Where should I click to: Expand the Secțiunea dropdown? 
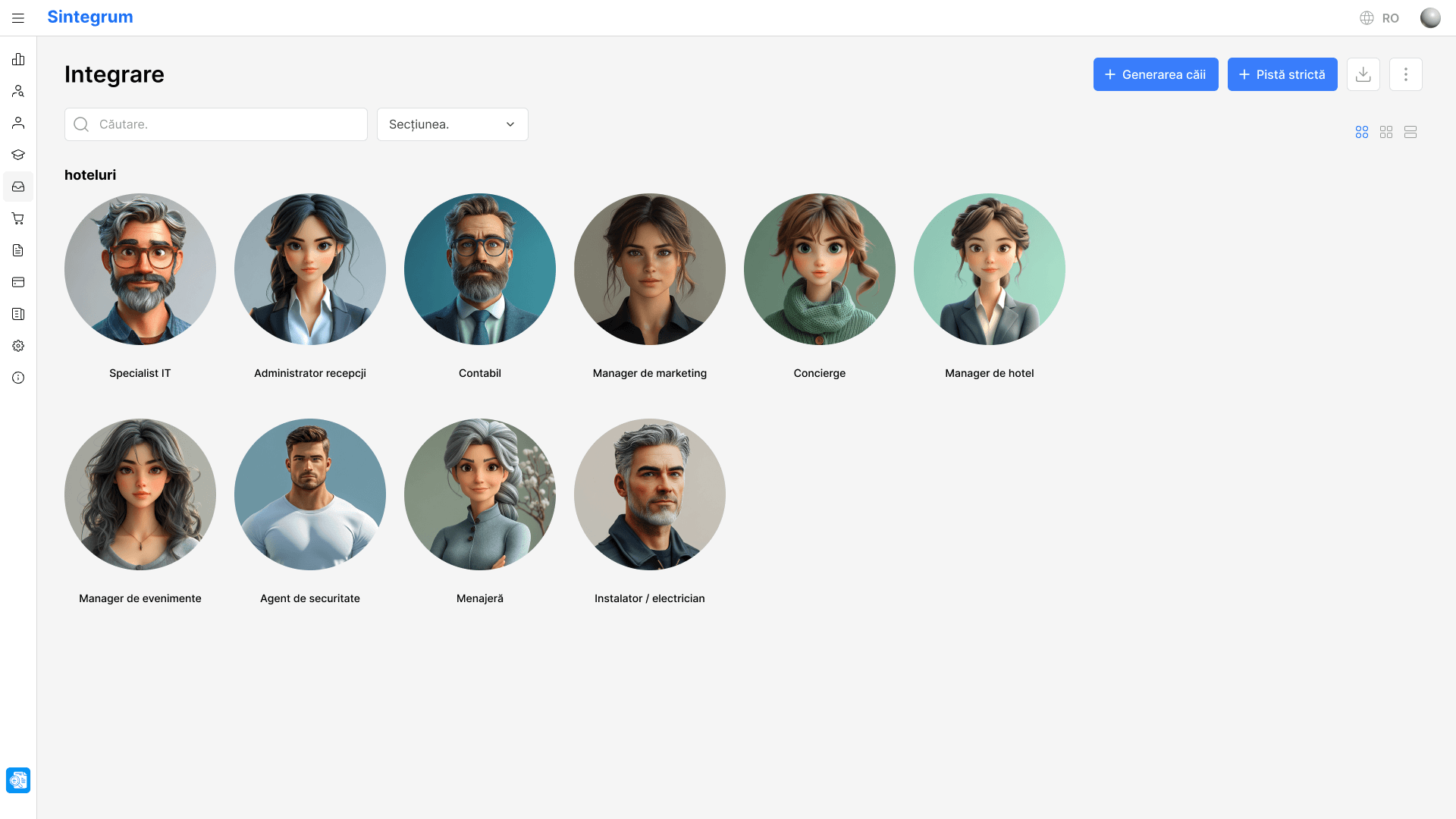point(452,124)
